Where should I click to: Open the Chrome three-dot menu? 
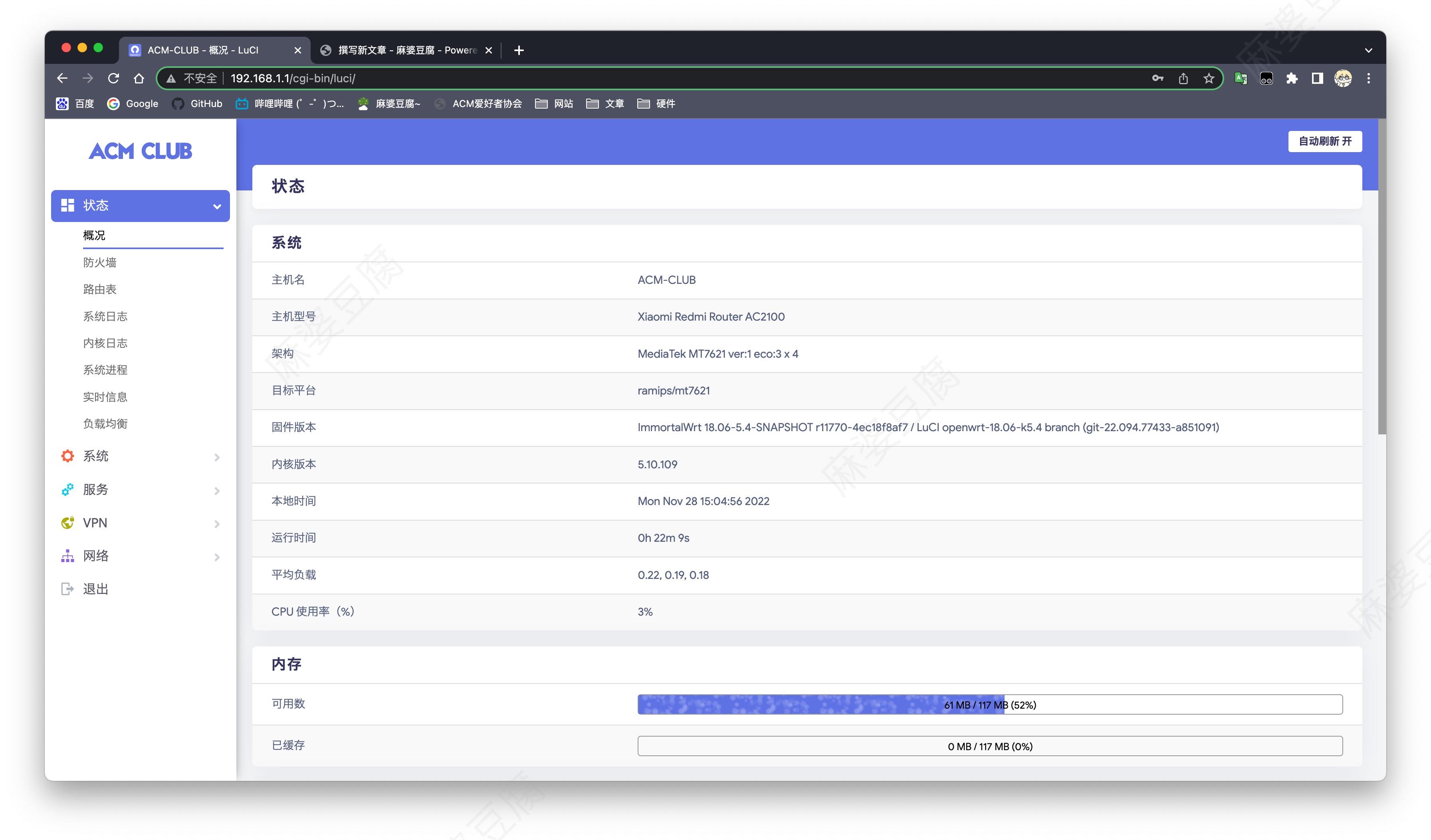tap(1369, 78)
